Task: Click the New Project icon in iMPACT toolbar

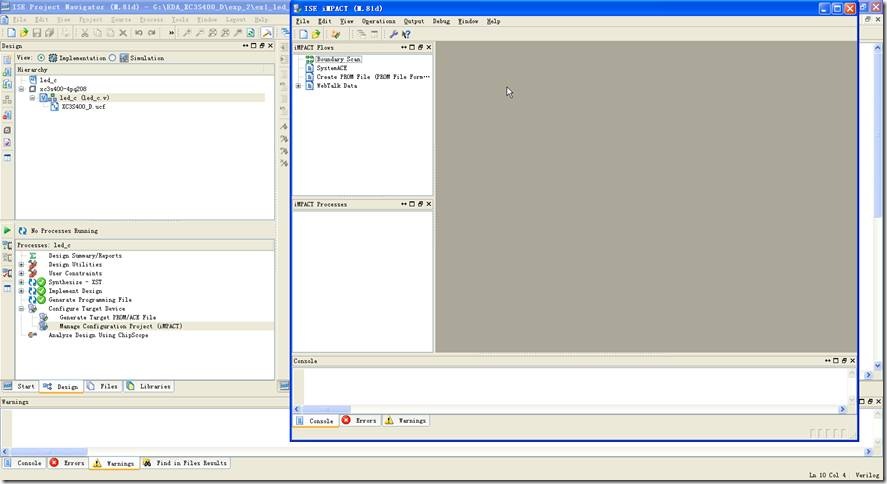Action: point(303,34)
